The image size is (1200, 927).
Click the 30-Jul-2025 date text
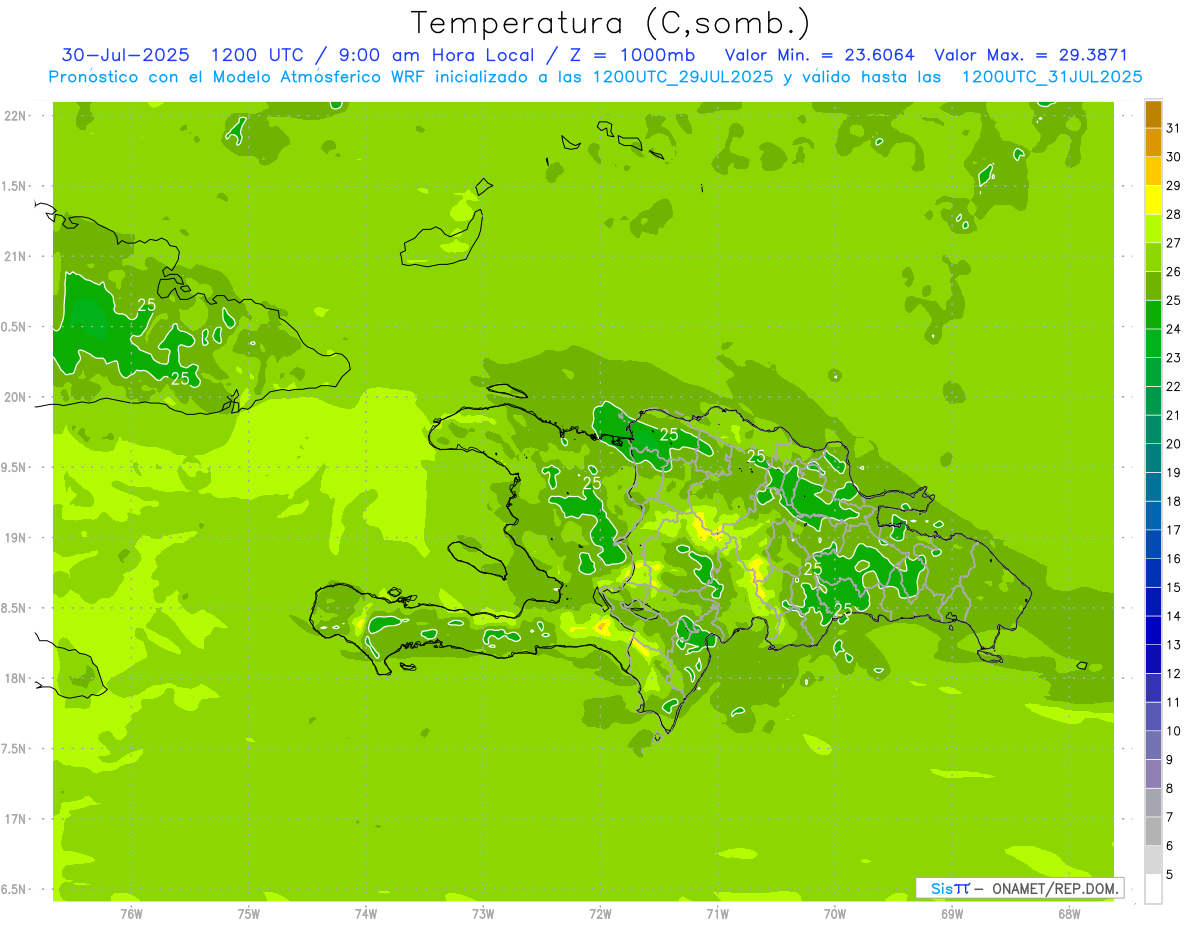point(125,55)
